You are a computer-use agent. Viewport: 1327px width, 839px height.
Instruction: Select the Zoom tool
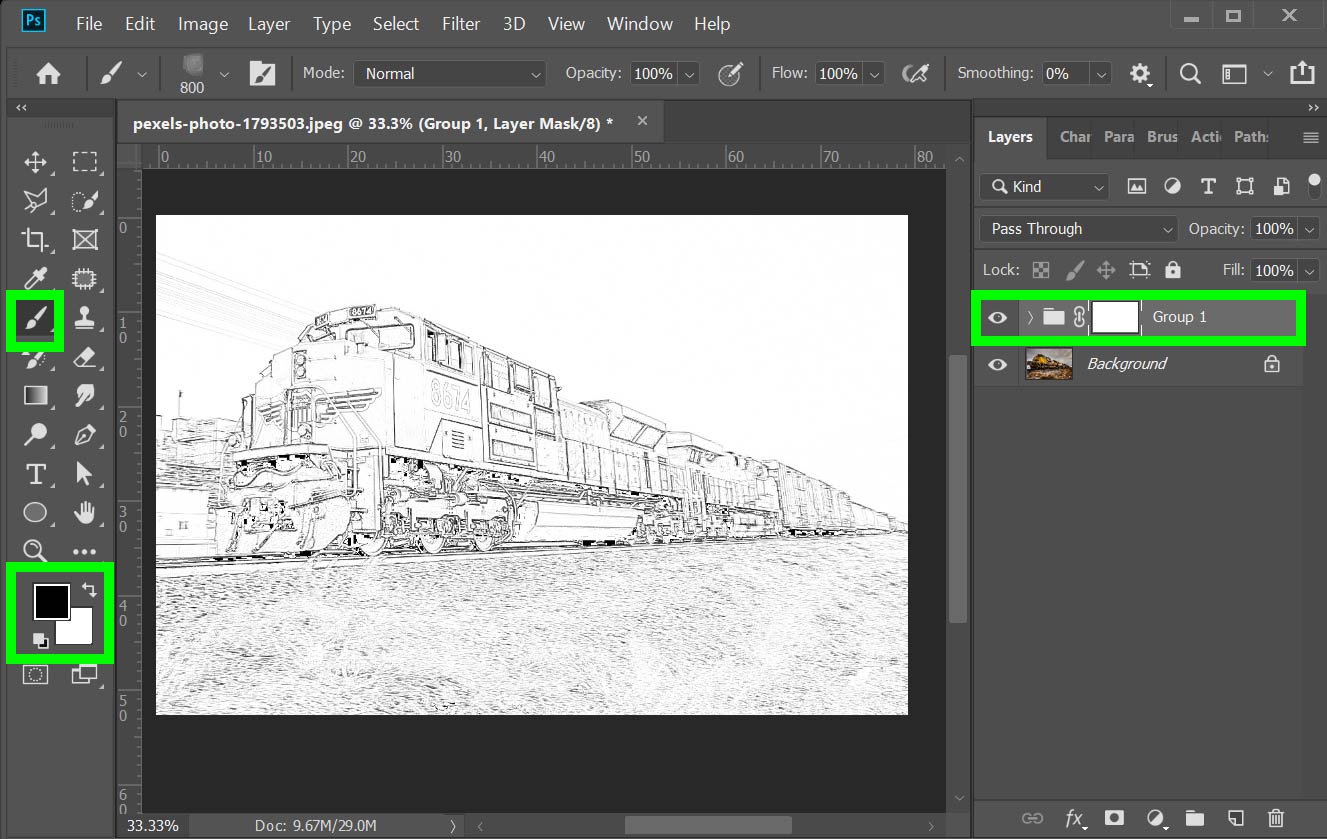(35, 550)
